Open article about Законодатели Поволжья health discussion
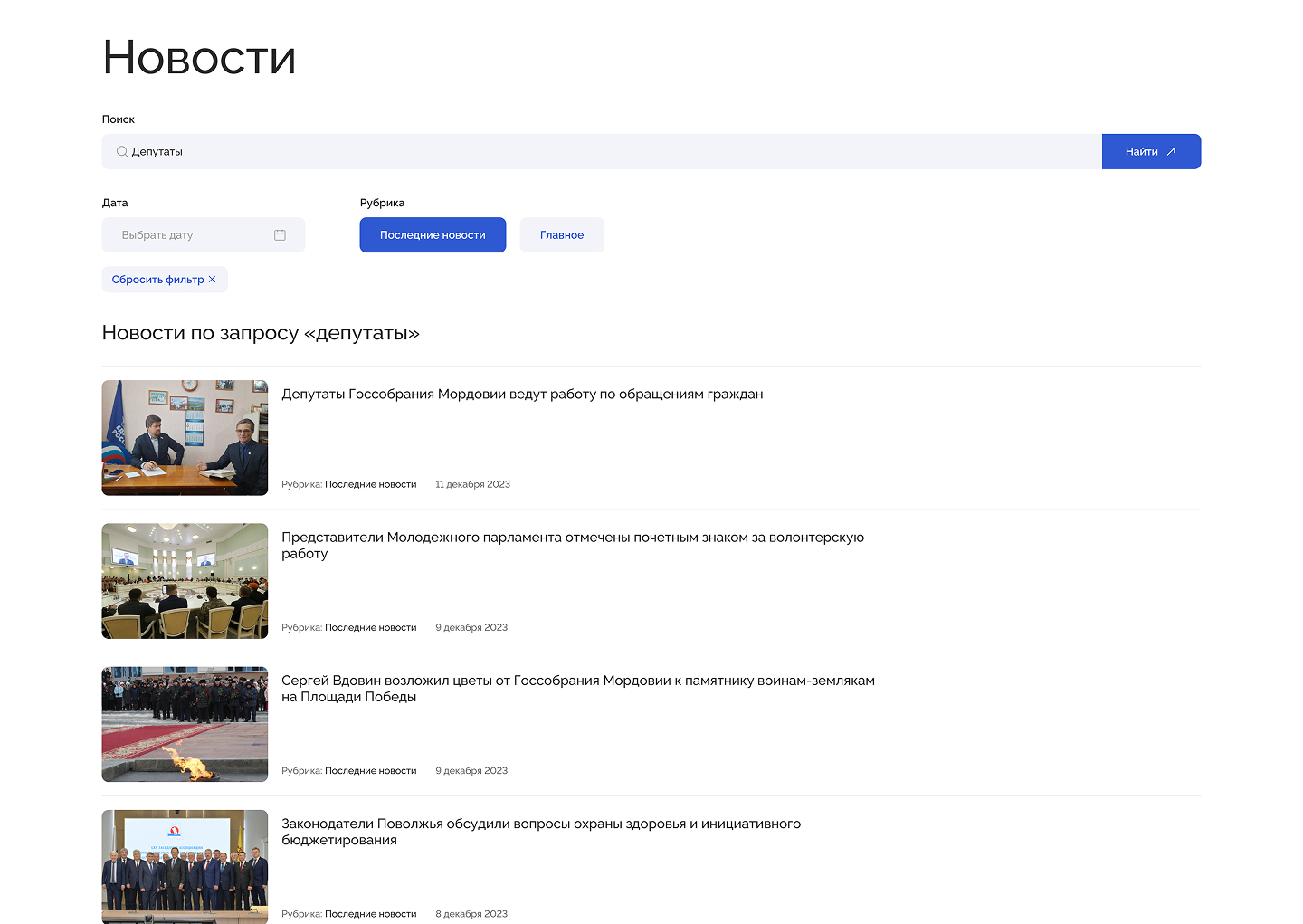 pos(541,832)
